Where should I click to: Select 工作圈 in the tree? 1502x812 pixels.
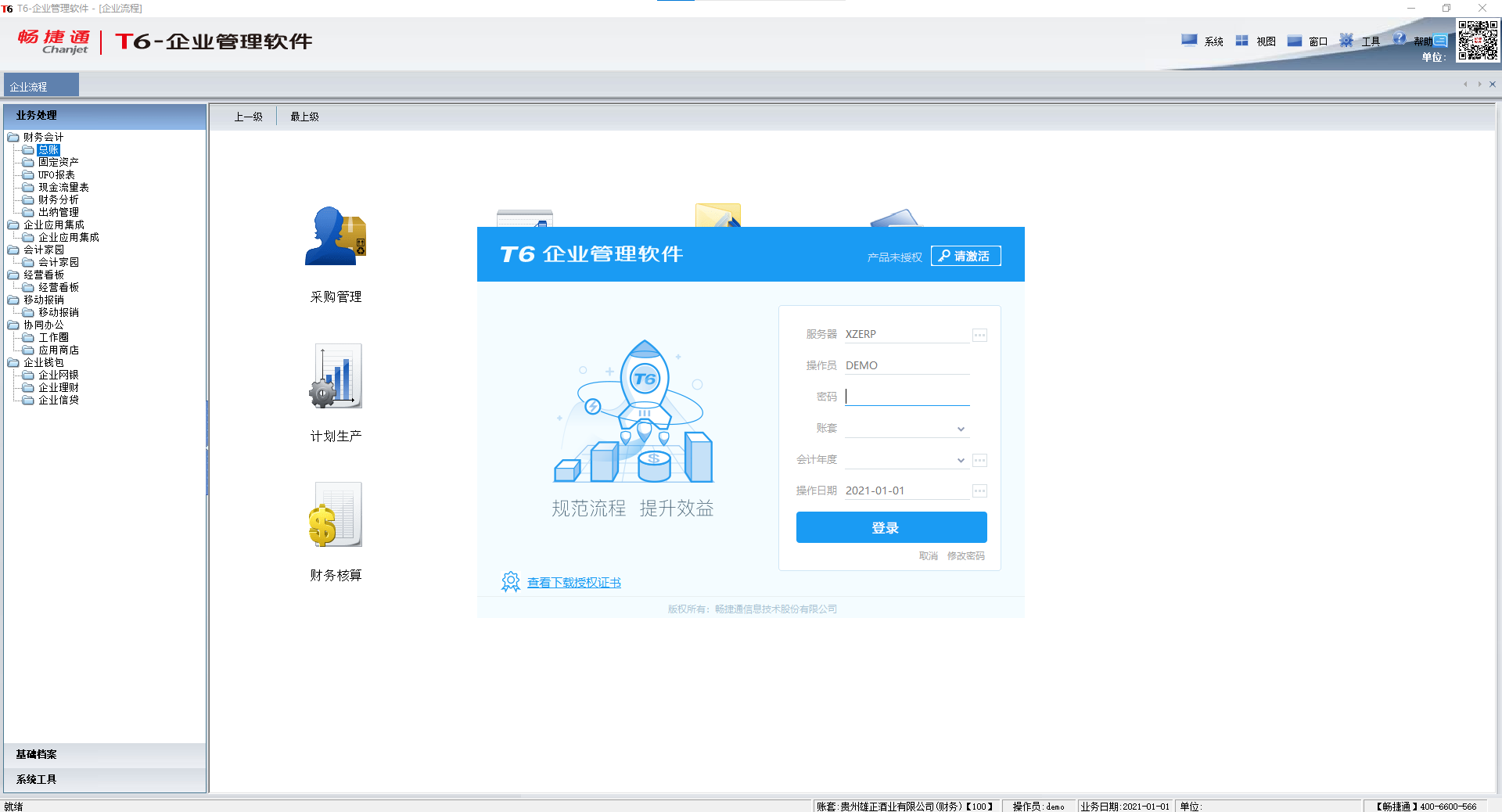53,337
